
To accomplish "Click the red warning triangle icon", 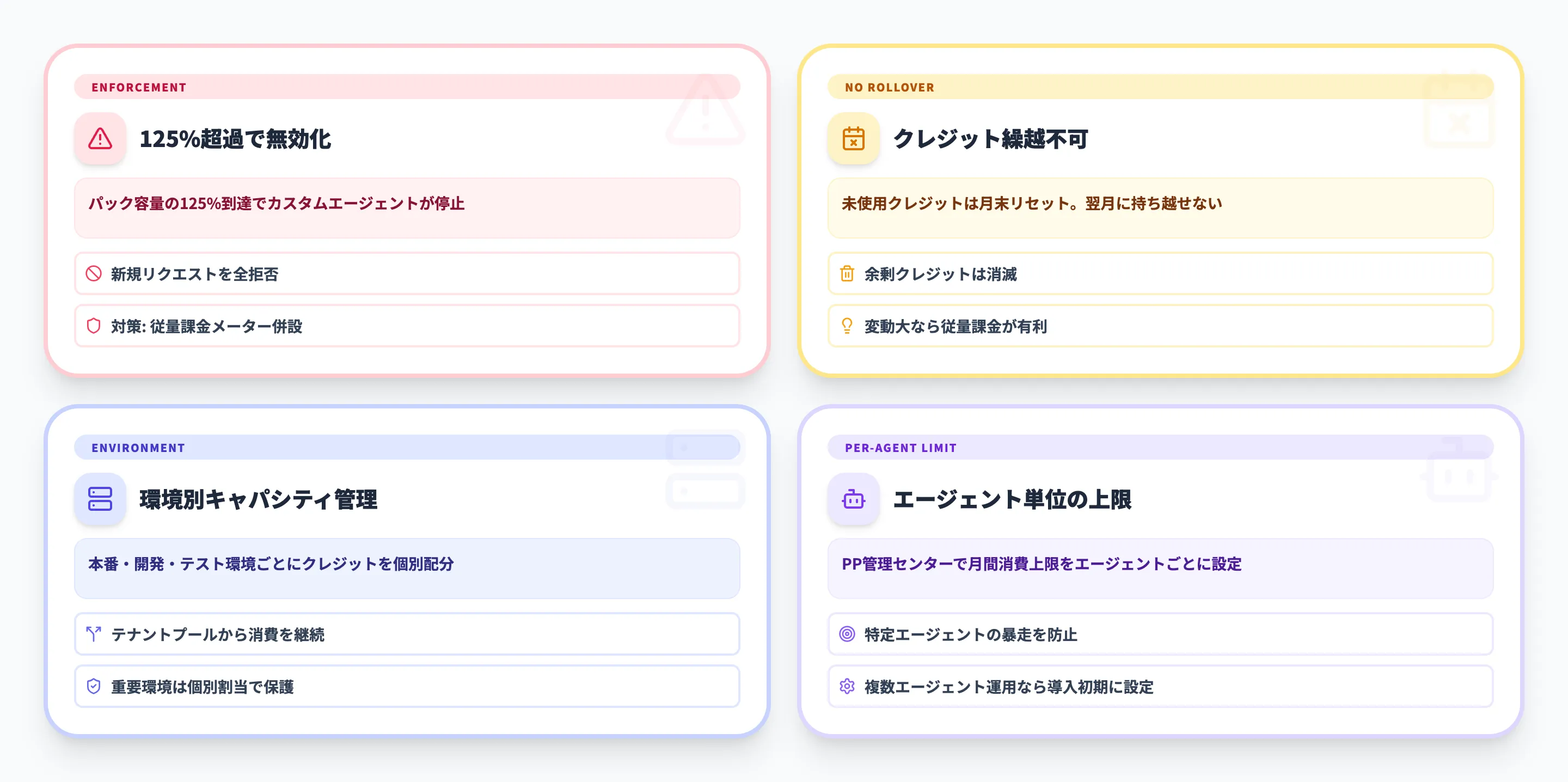I will pos(100,139).
